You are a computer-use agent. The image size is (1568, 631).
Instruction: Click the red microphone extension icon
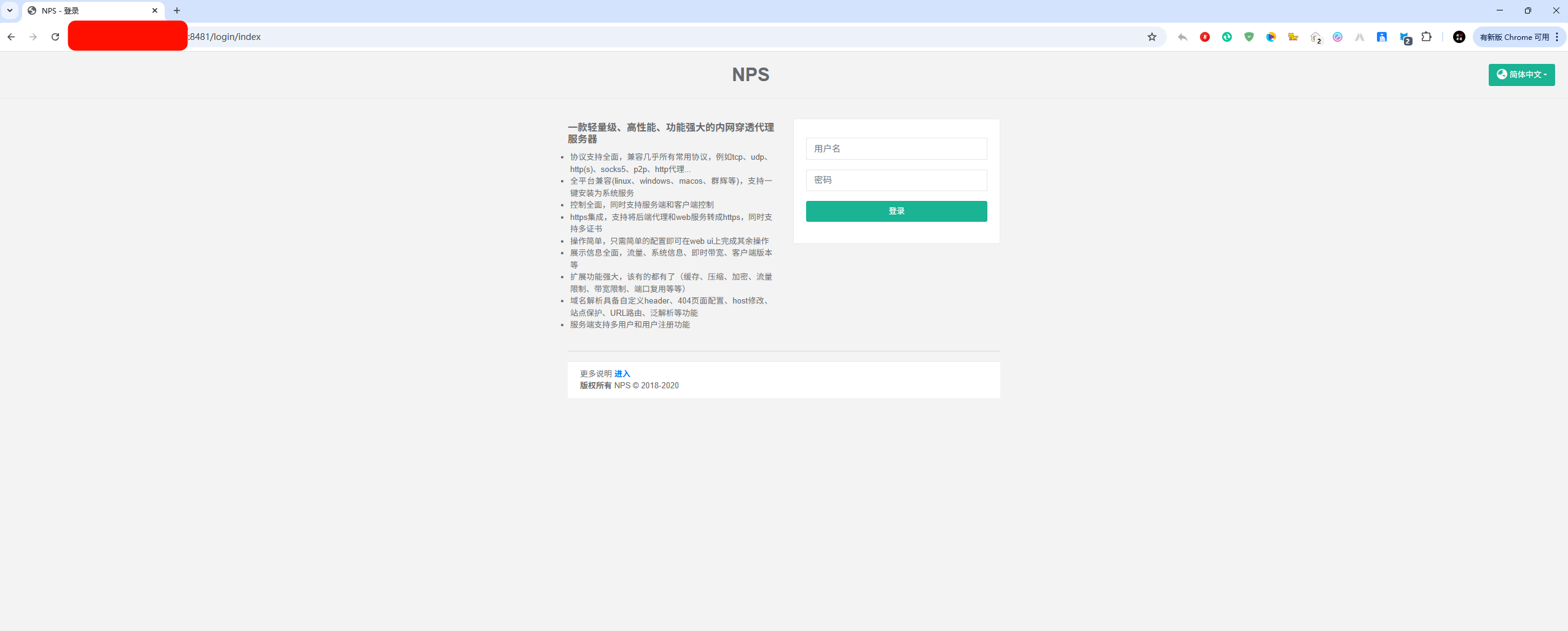(x=1205, y=37)
